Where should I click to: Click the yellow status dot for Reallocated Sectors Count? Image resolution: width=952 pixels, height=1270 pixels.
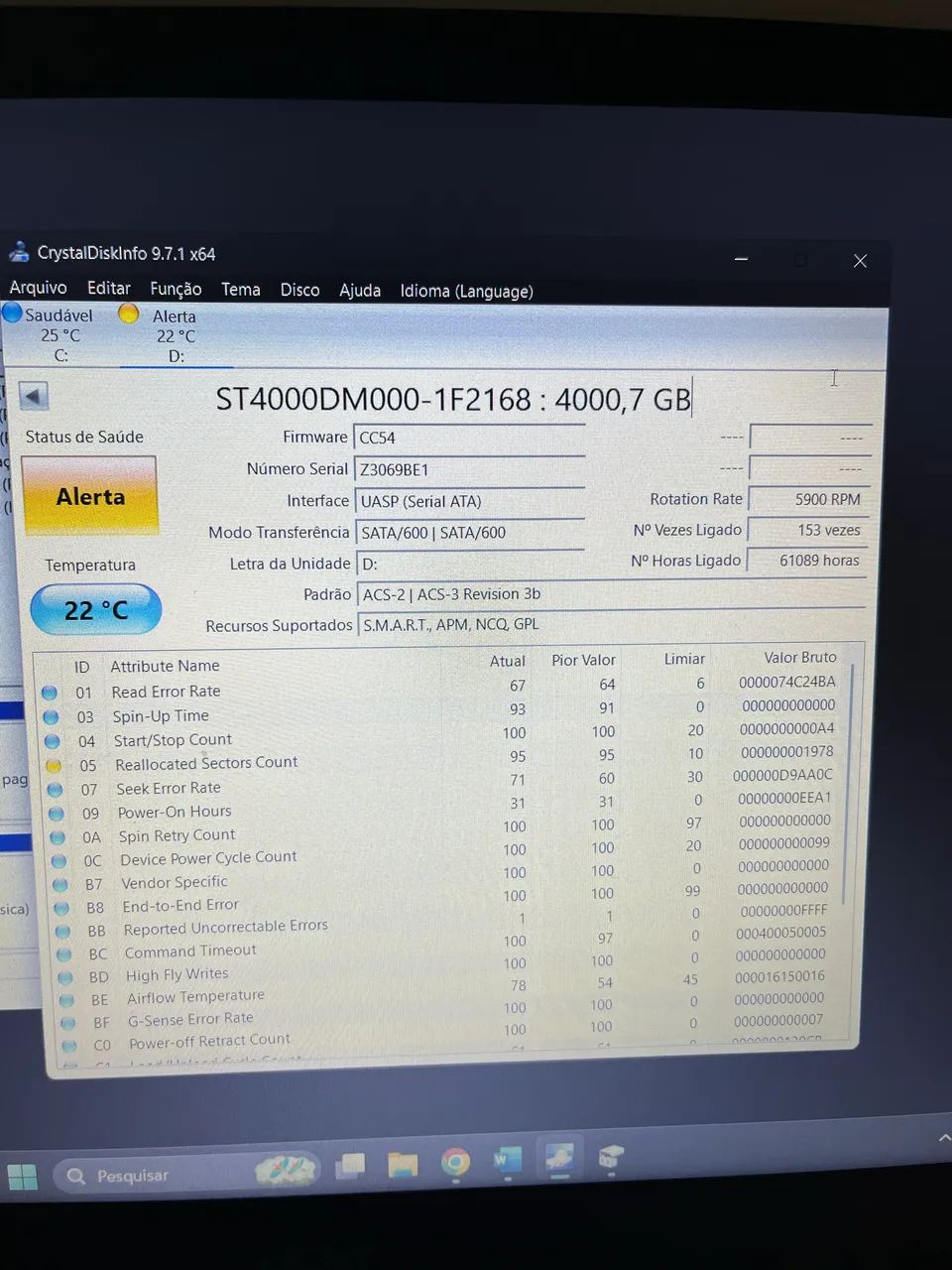[53, 765]
